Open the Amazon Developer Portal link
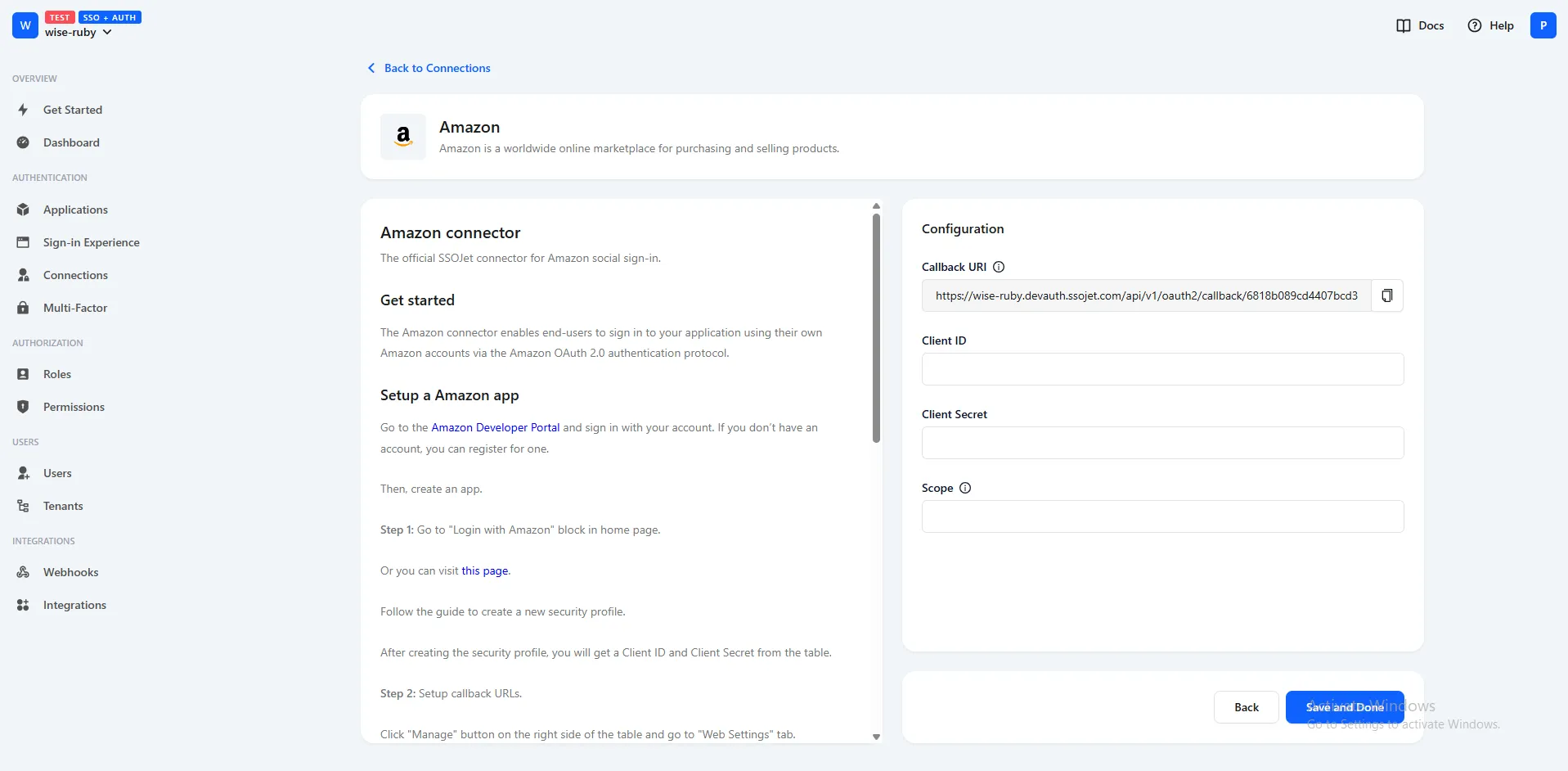 (494, 426)
